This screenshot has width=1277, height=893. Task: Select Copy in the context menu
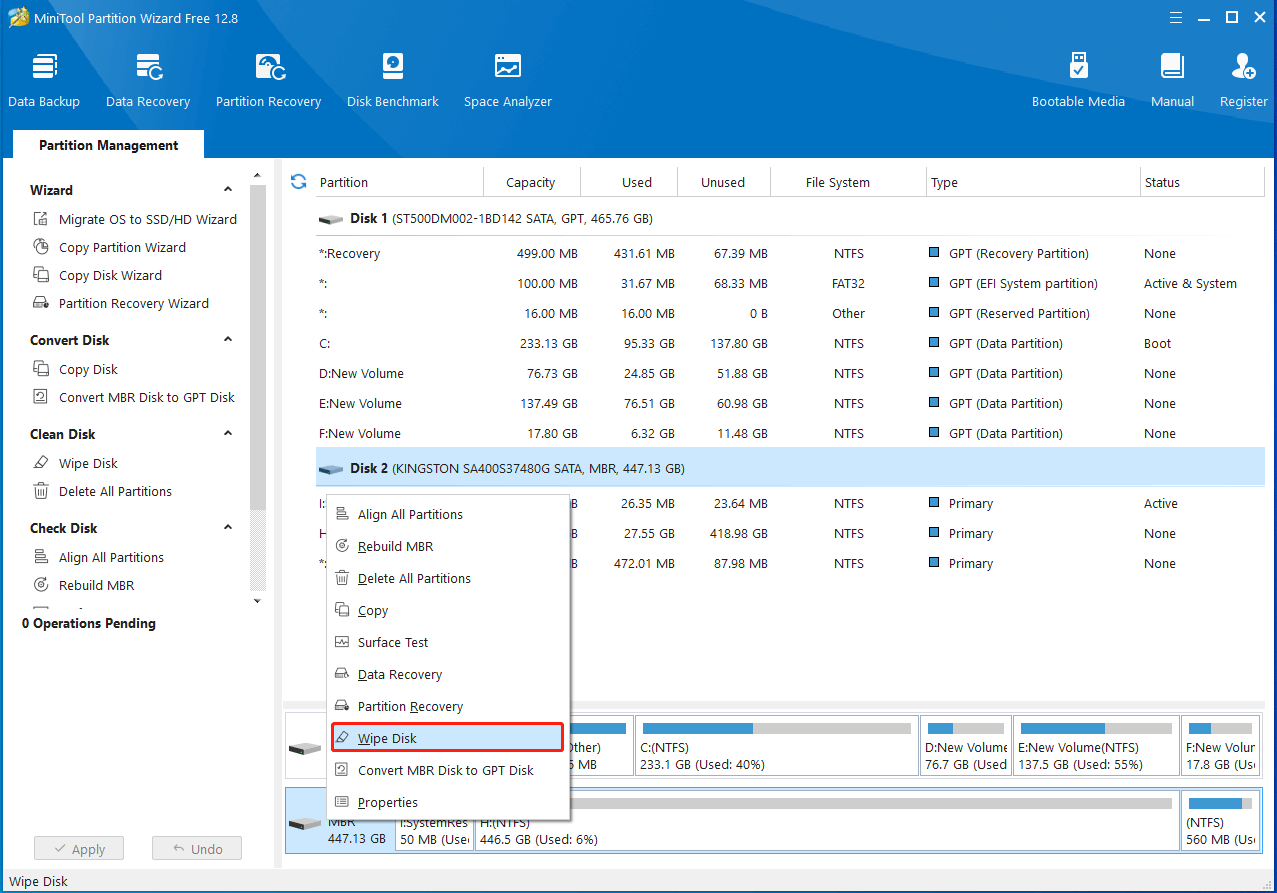click(x=448, y=610)
